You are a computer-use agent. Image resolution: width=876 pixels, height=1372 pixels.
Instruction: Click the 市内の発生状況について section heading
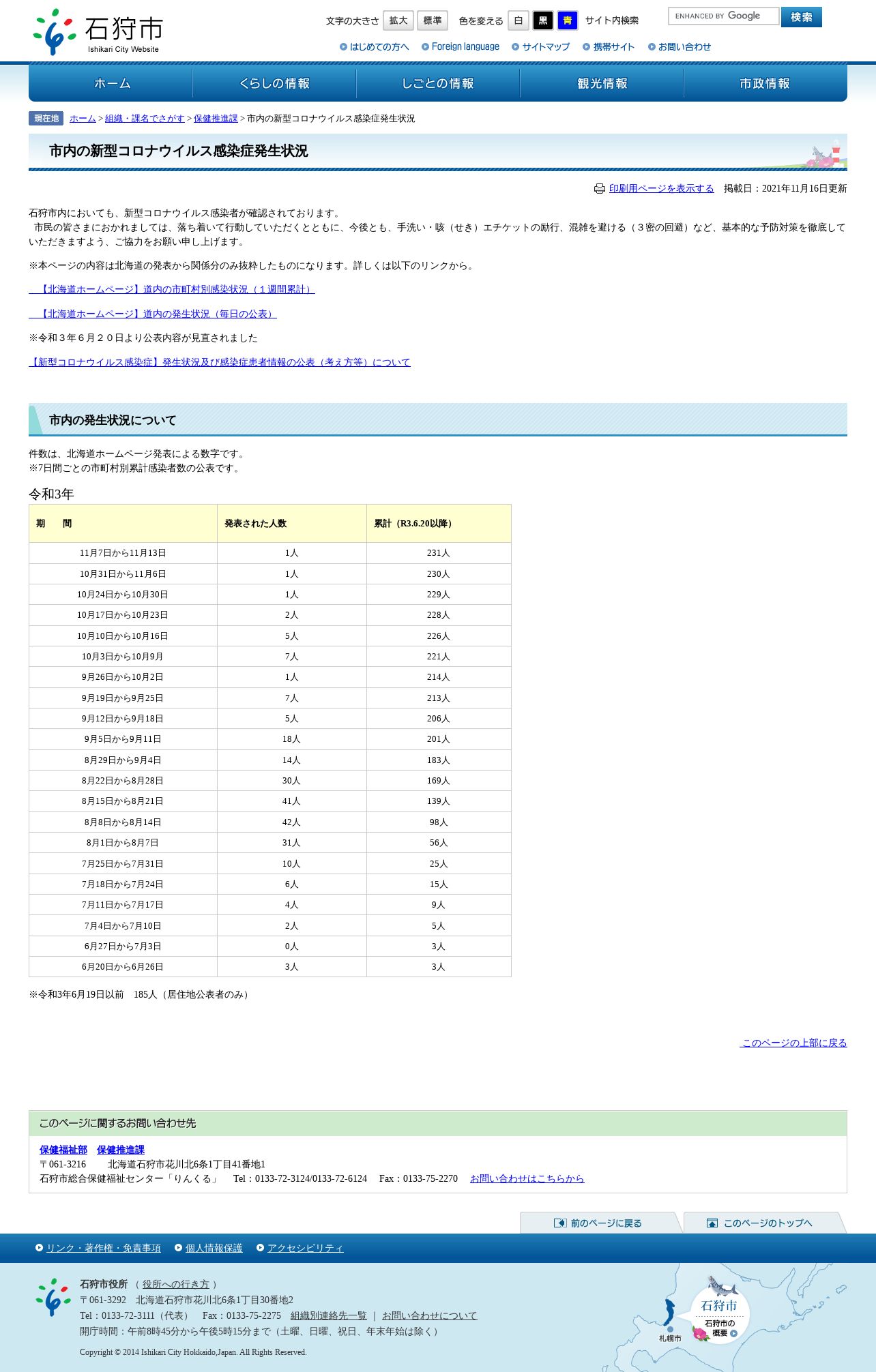coord(438,420)
